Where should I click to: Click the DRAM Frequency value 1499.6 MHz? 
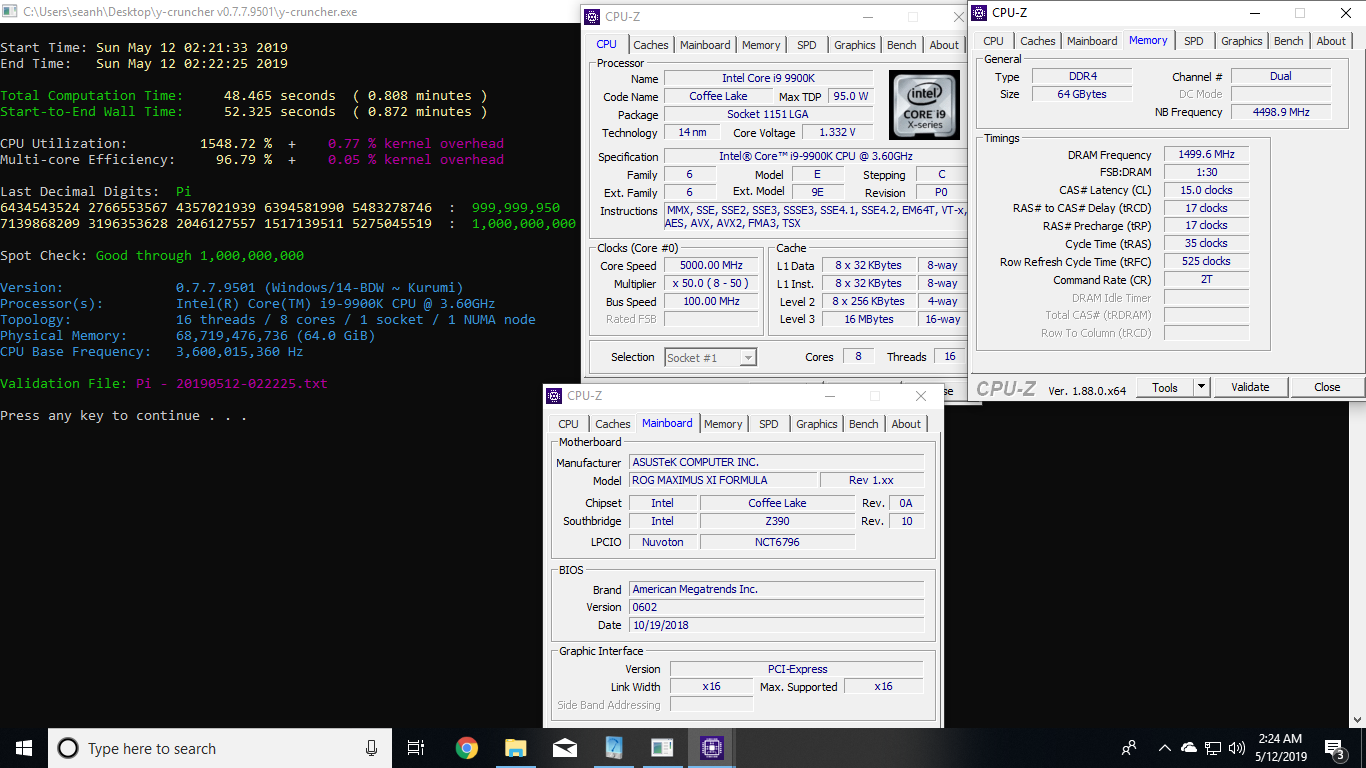[x=1206, y=155]
